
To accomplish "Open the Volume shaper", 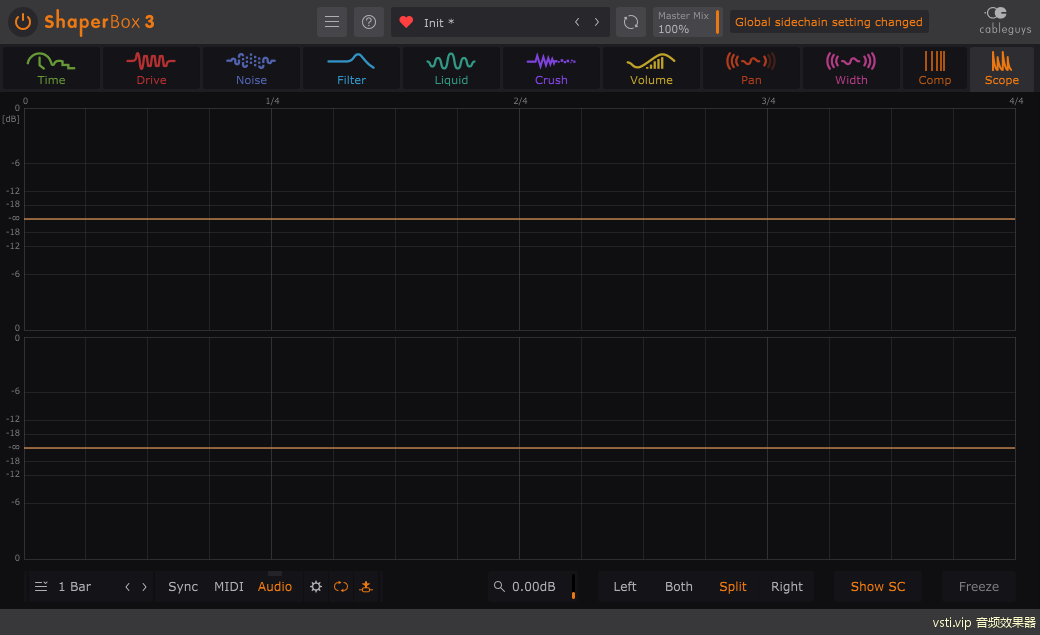I will pos(651,68).
